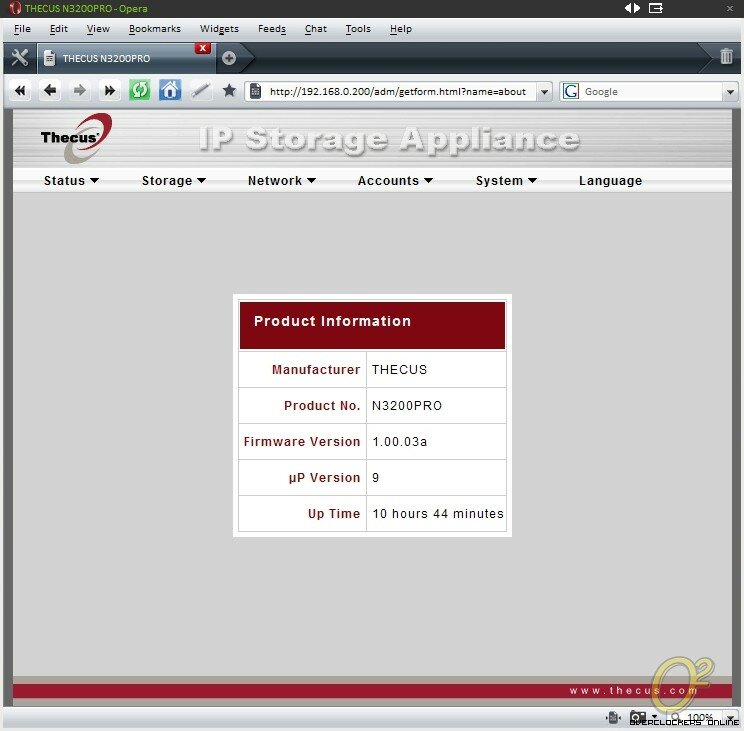Click the URL address field
This screenshot has width=744, height=731.
tap(398, 92)
